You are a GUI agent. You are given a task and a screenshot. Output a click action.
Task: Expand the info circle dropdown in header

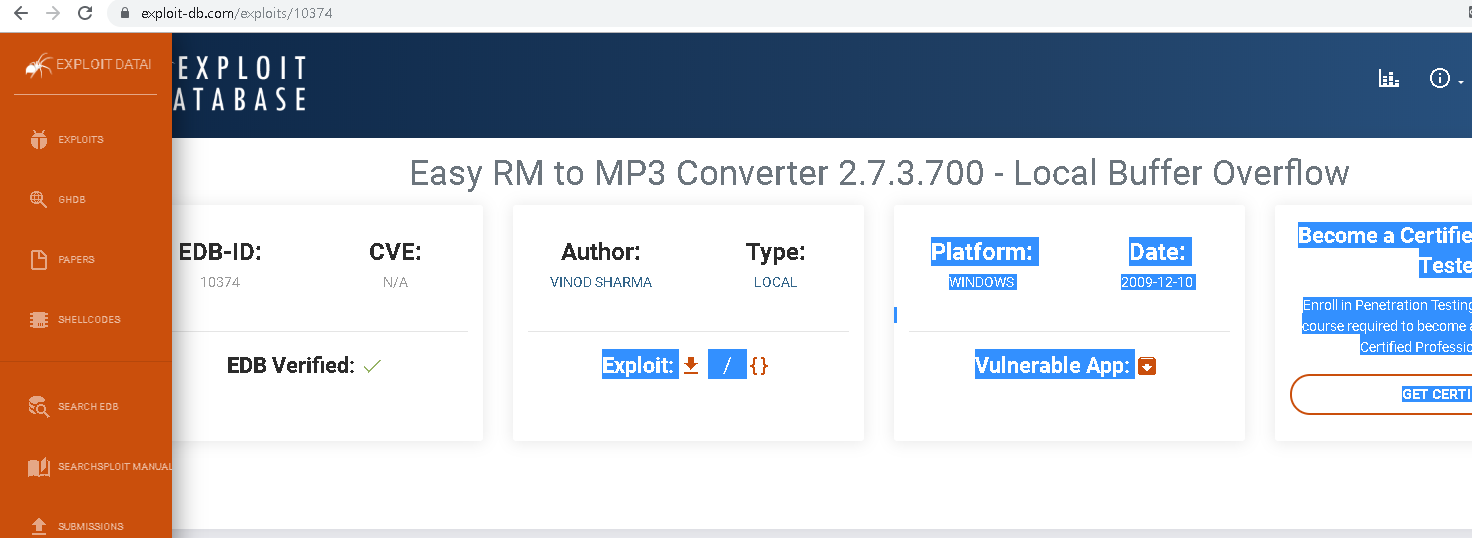(x=1447, y=79)
